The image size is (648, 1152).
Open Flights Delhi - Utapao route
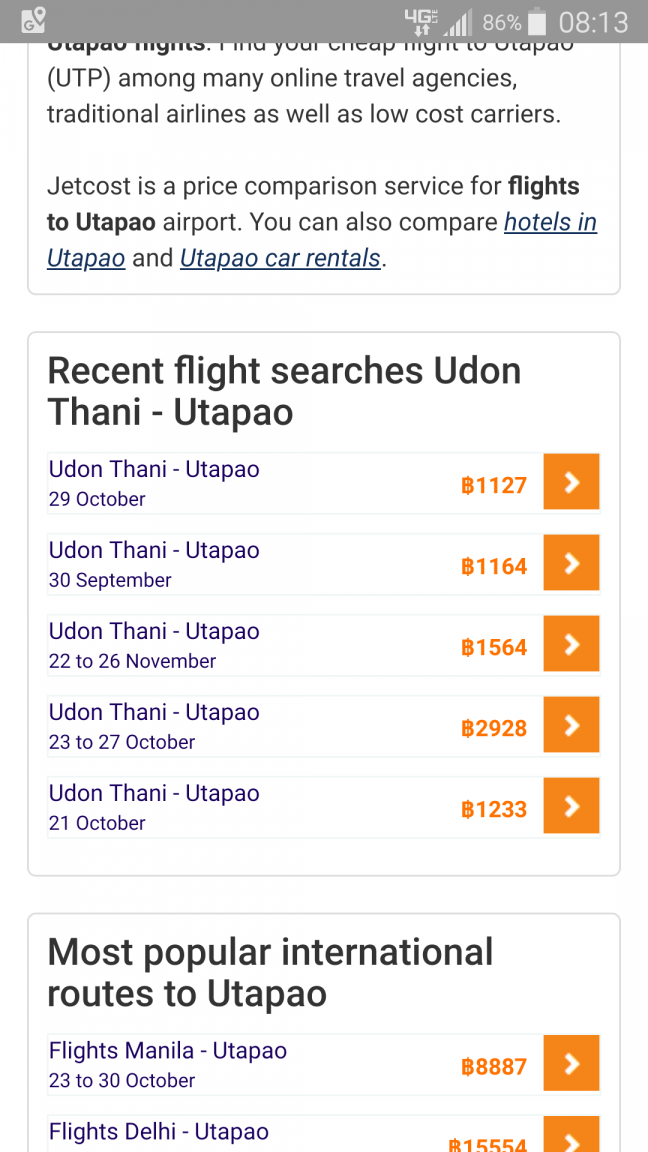point(323,1134)
